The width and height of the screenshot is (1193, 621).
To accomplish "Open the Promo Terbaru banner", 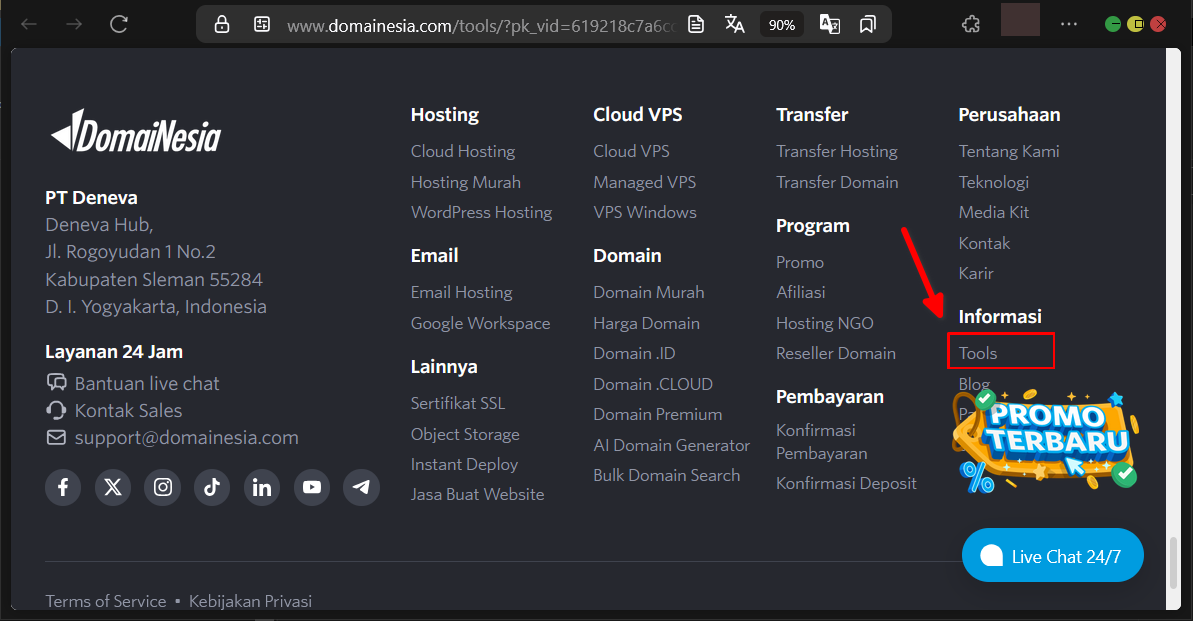I will pos(1045,440).
